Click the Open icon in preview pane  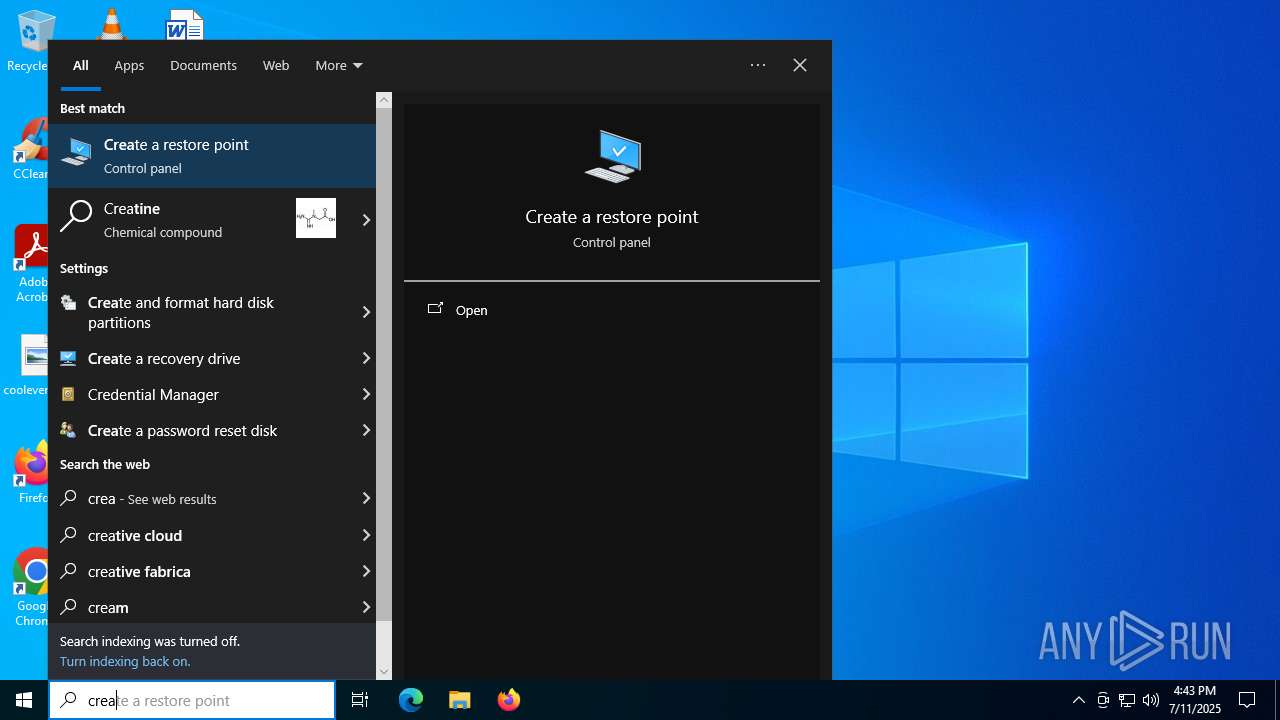435,309
